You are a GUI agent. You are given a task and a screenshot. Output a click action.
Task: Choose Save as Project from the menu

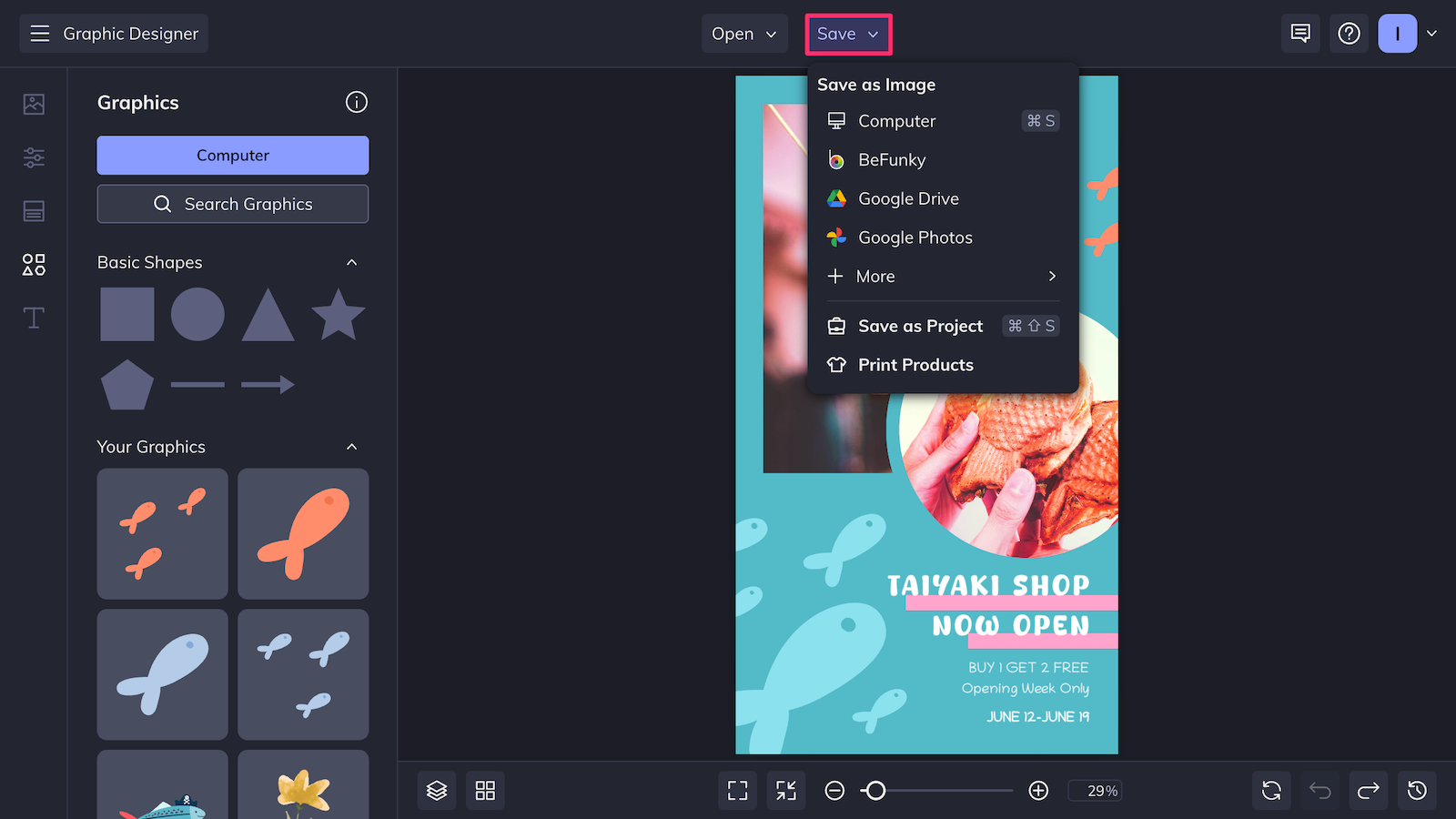[920, 326]
